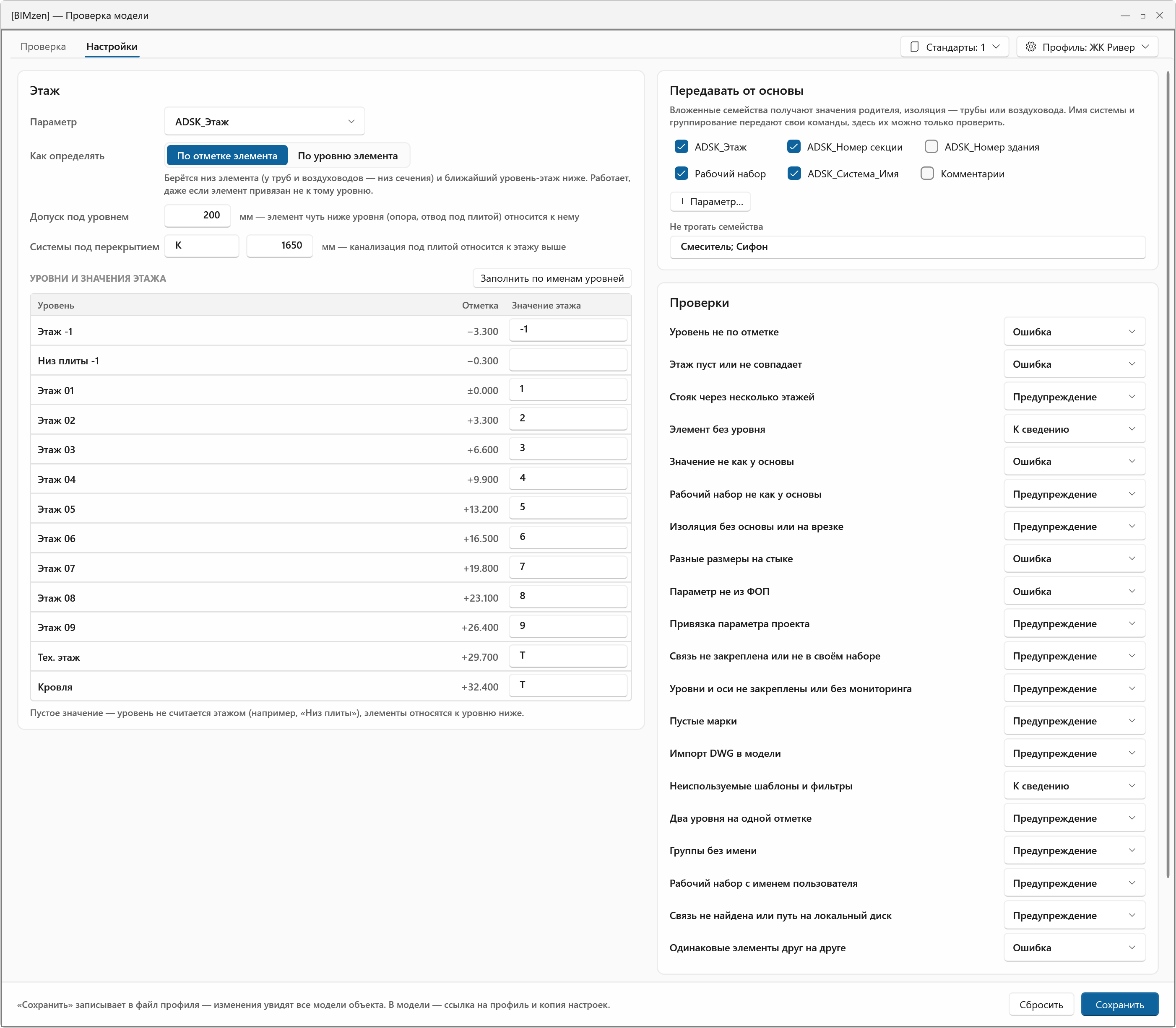Toggle the ADSK_Номер секции checkbox

(794, 147)
